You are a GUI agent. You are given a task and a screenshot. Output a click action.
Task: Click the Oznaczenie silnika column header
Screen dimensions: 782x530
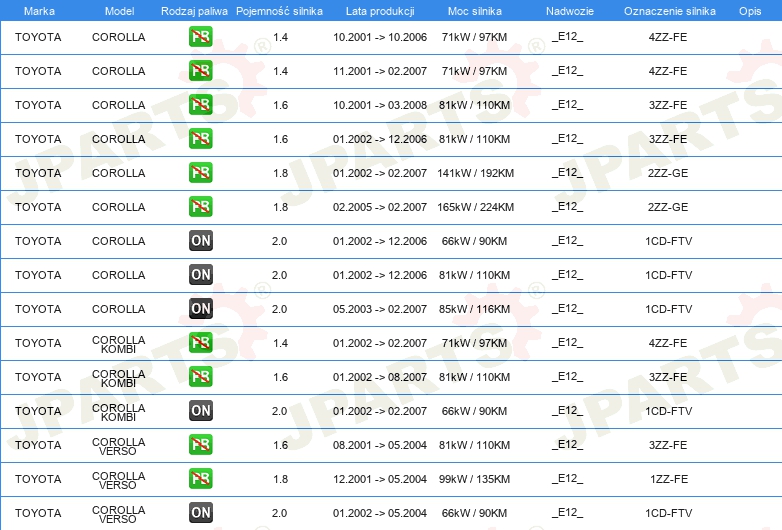(669, 11)
